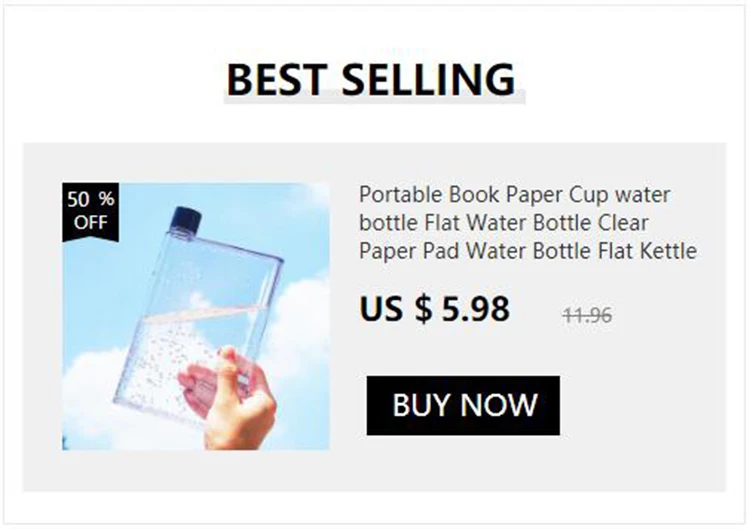Select the "Paper Pad Water Bottle Flat Kettle" line

pos(528,251)
